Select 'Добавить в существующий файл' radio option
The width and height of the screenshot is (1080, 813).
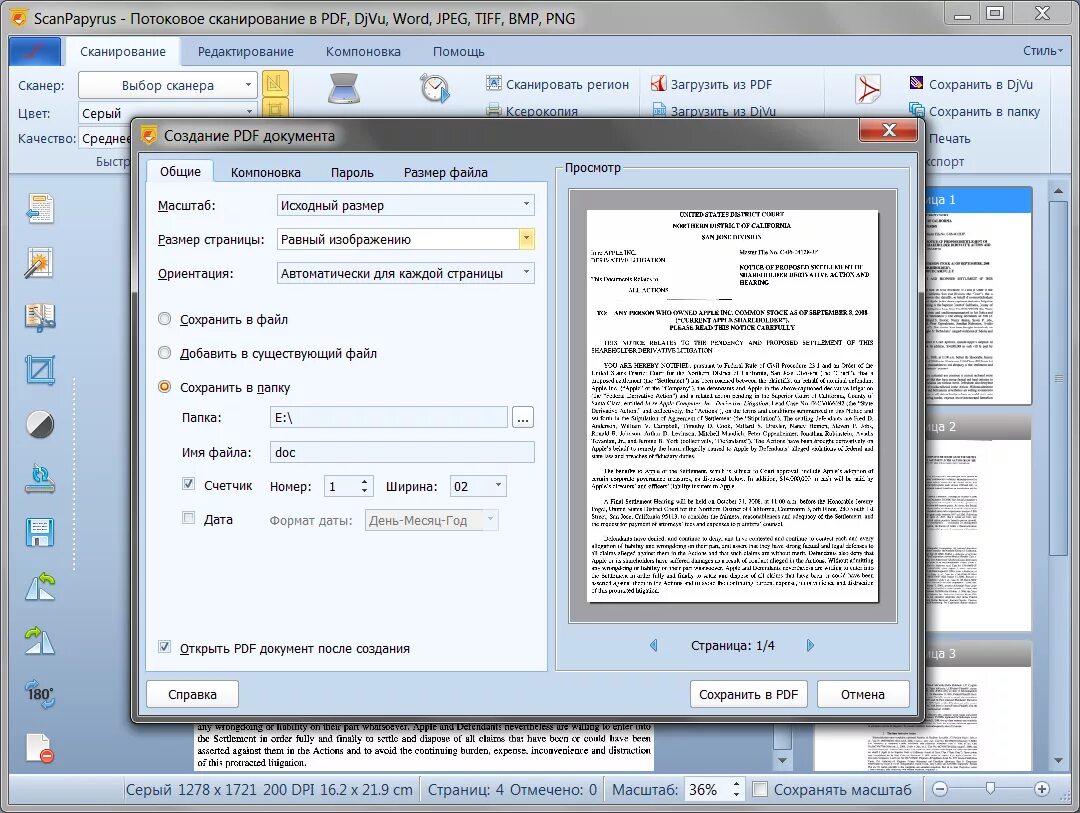tap(164, 353)
